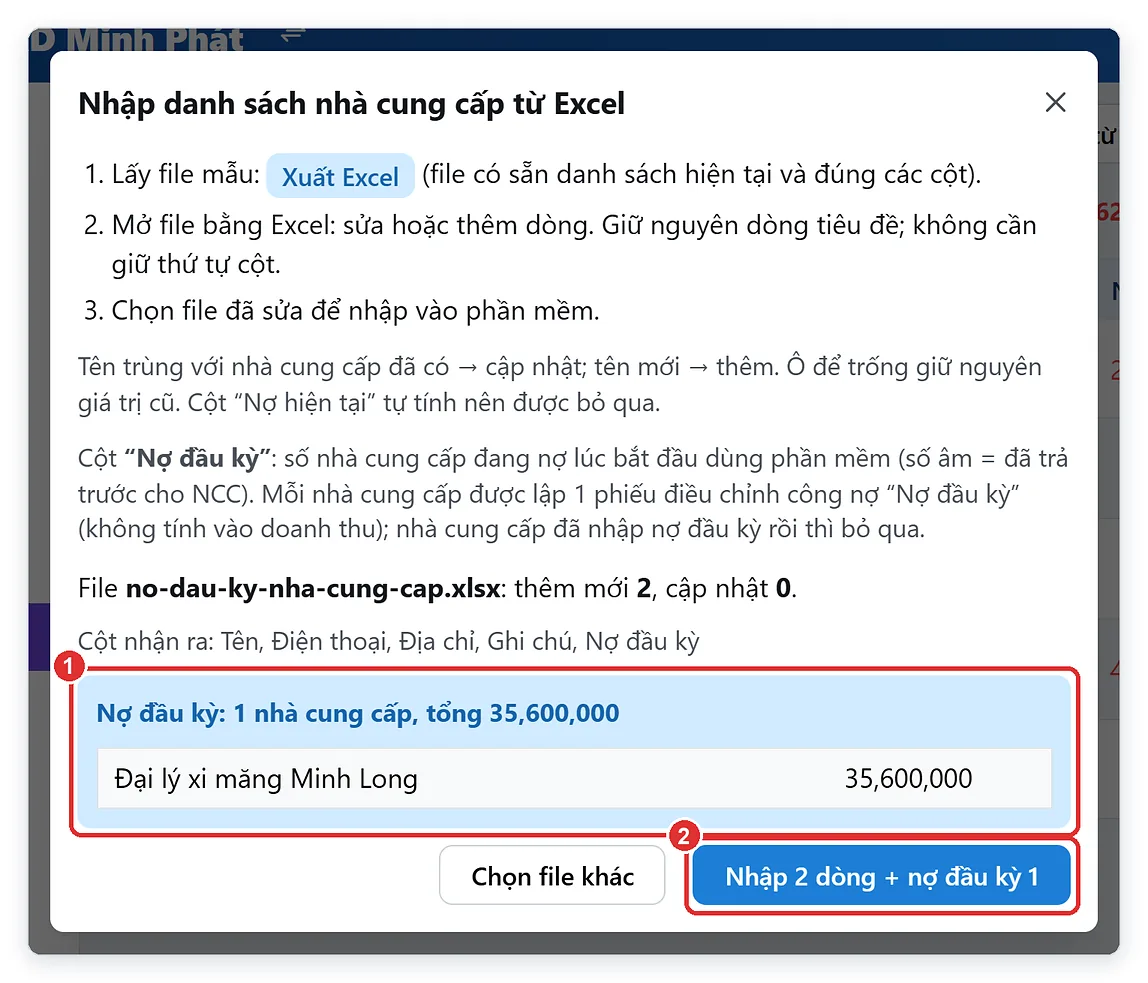This screenshot has width=1148, height=983.
Task: Click the swap icon beside Minh Phát header
Action: [x=293, y=35]
